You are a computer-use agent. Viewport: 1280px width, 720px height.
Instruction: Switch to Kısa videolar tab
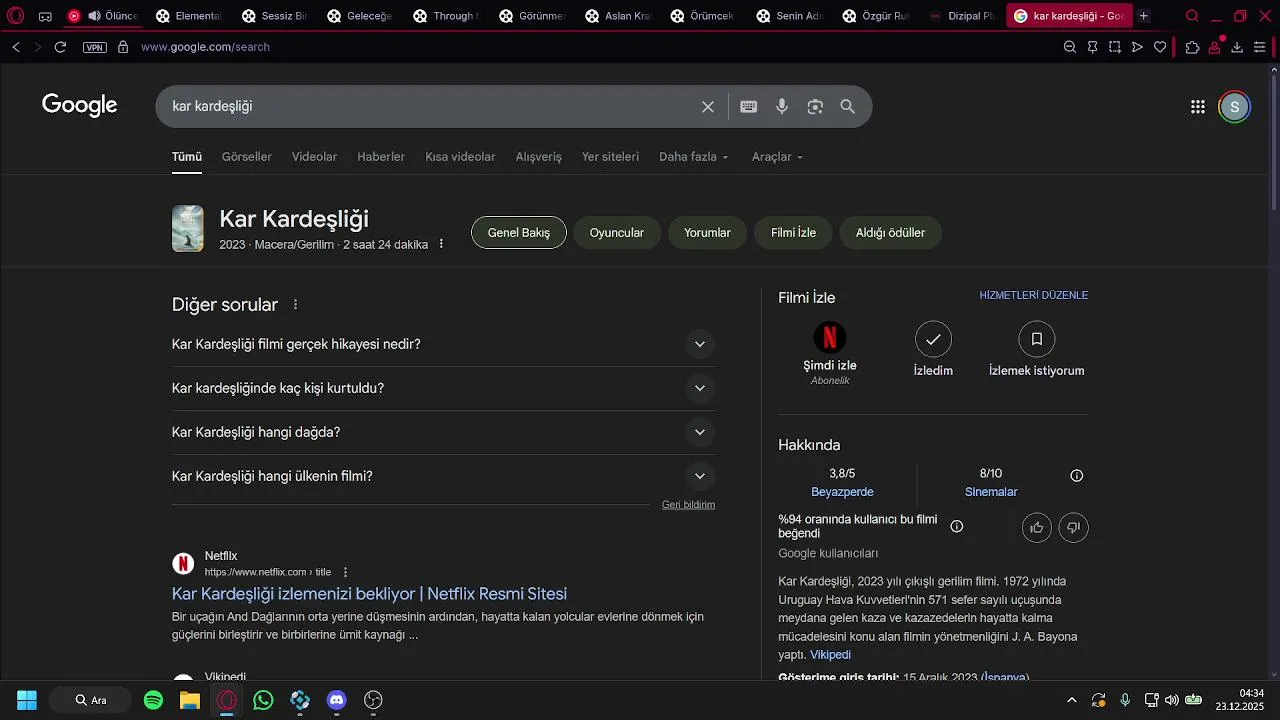460,157
